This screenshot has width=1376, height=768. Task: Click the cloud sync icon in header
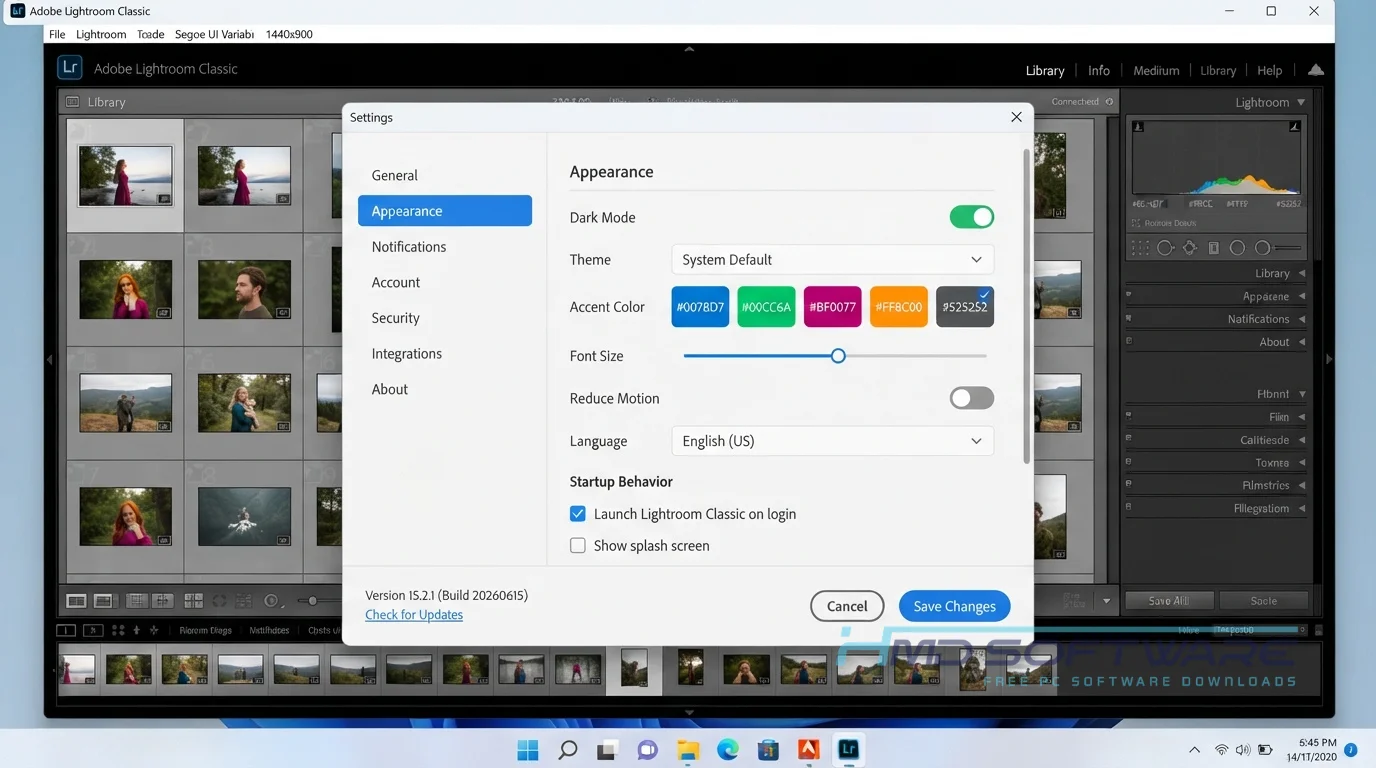[1316, 70]
